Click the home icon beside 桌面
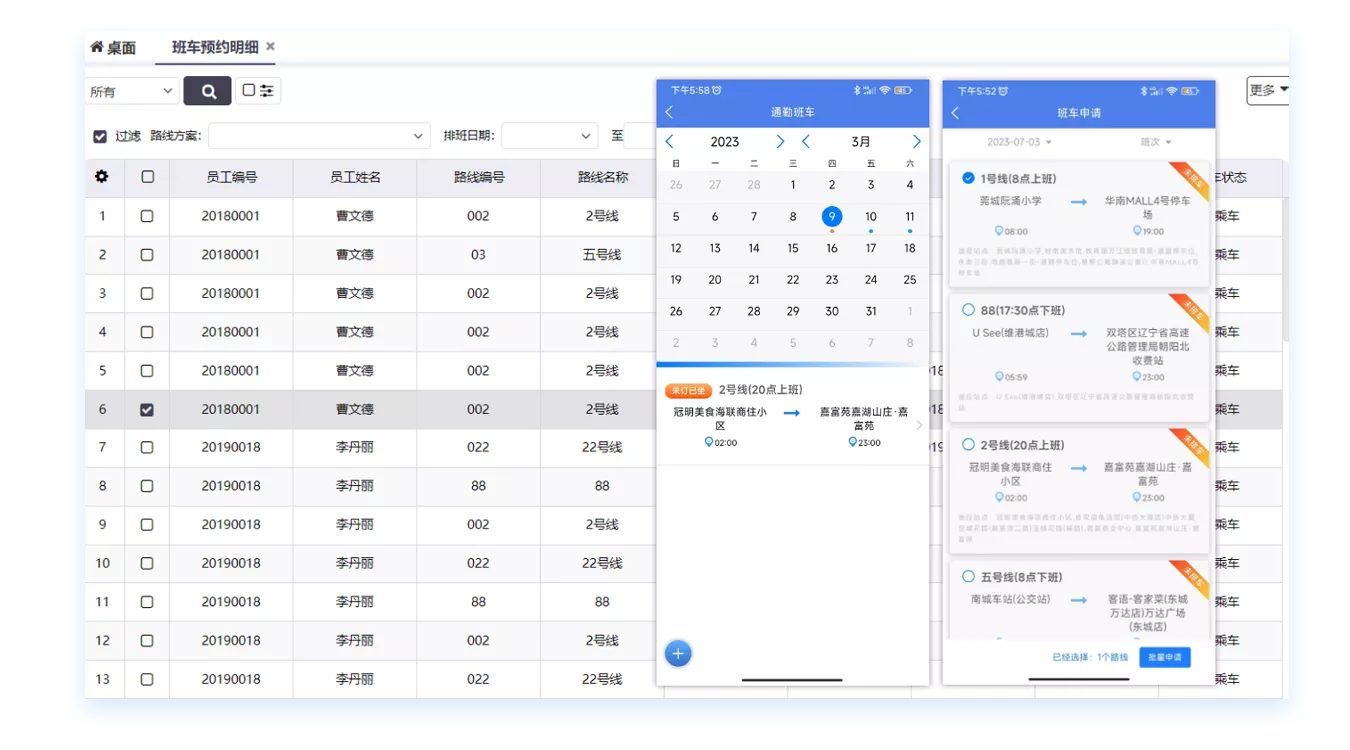Screen dimensions: 1350x750 (97, 47)
